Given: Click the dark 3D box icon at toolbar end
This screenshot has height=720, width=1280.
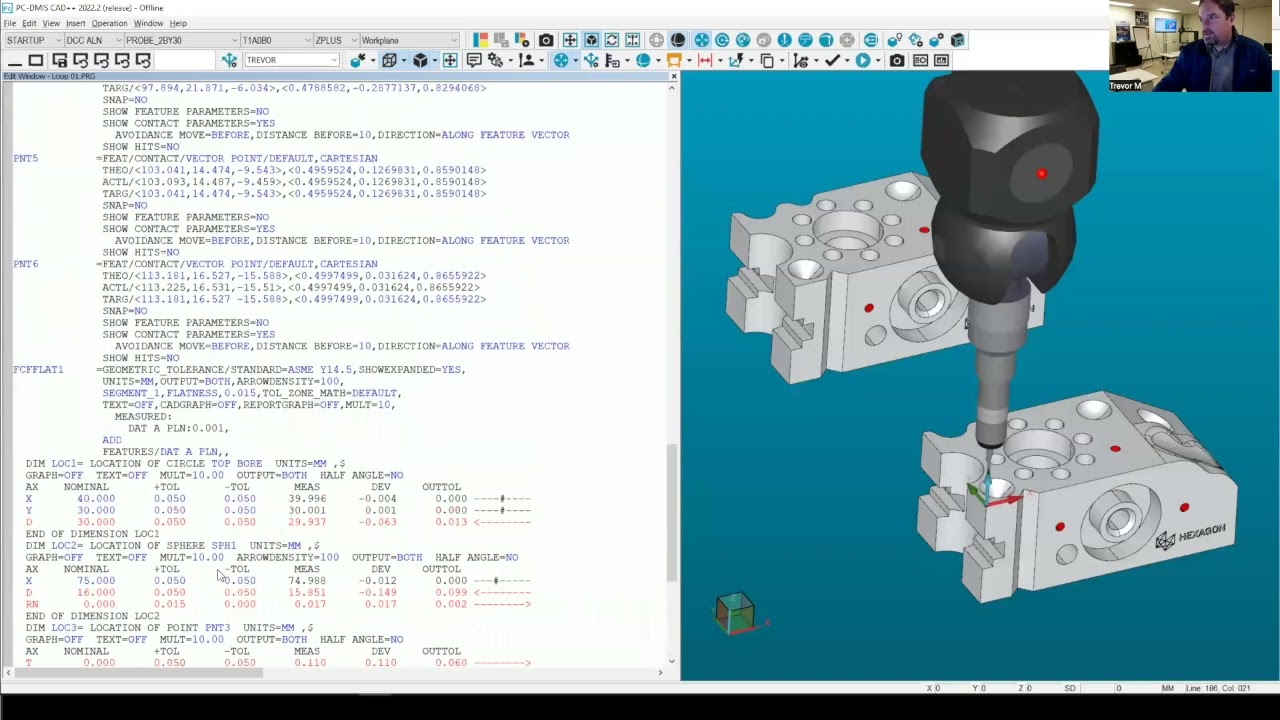Looking at the screenshot, I should [x=958, y=40].
